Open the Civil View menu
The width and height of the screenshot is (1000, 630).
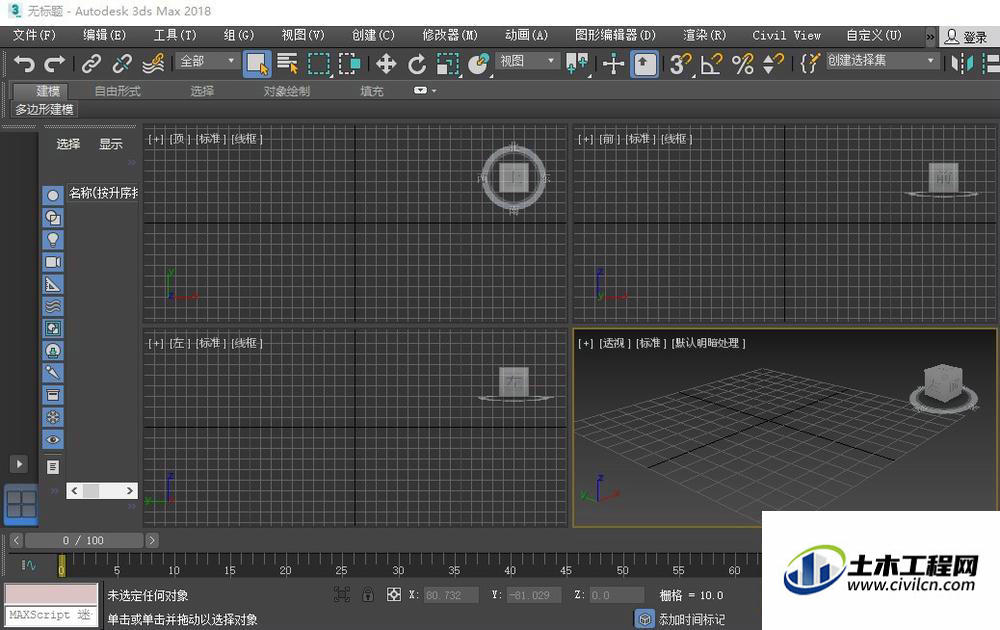click(786, 35)
